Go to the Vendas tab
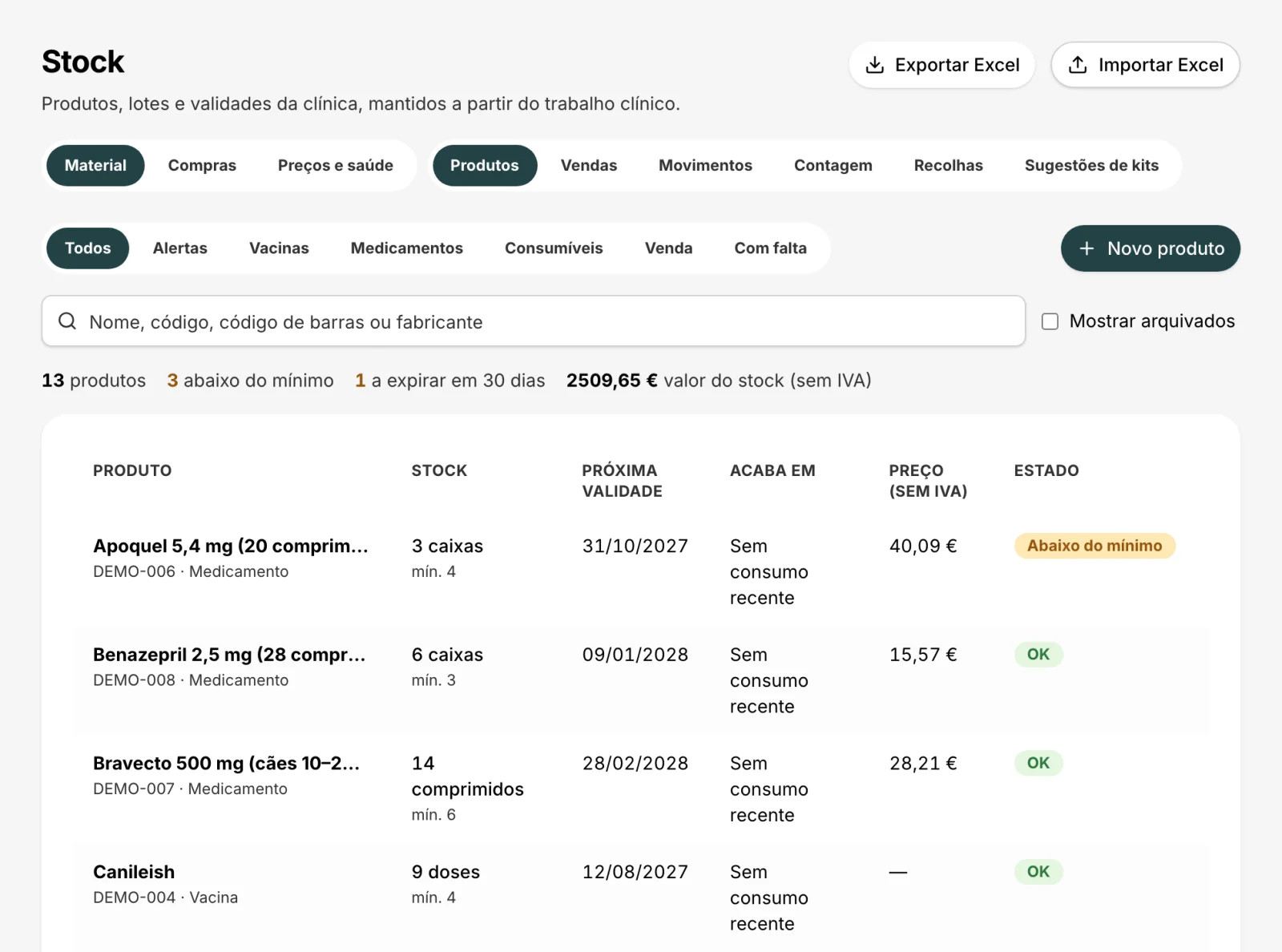The height and width of the screenshot is (952, 1282). pyautogui.click(x=589, y=165)
